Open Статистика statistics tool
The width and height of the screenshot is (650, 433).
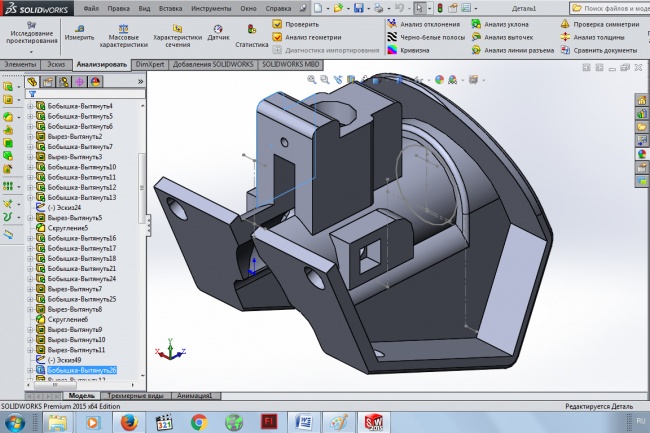[252, 36]
